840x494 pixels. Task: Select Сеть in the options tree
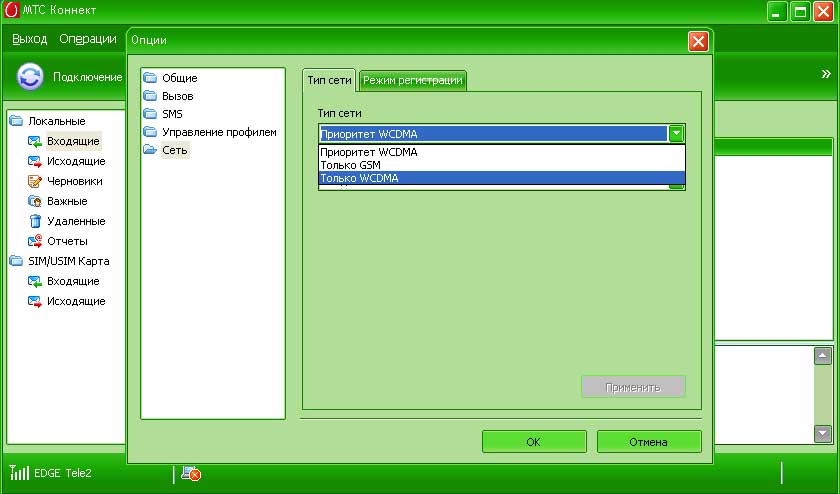tap(175, 150)
